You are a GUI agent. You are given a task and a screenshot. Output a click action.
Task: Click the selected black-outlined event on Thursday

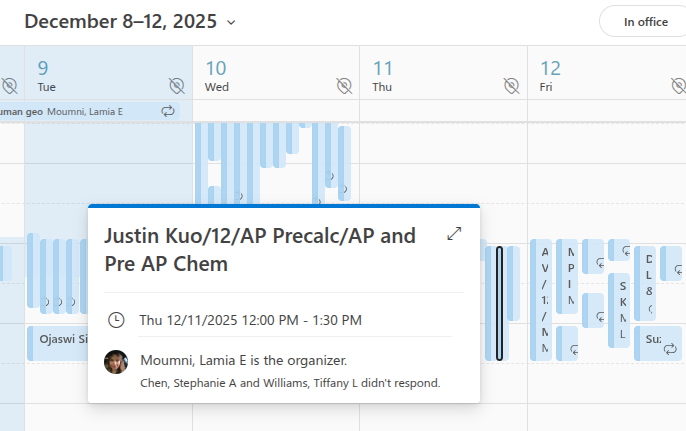click(500, 302)
